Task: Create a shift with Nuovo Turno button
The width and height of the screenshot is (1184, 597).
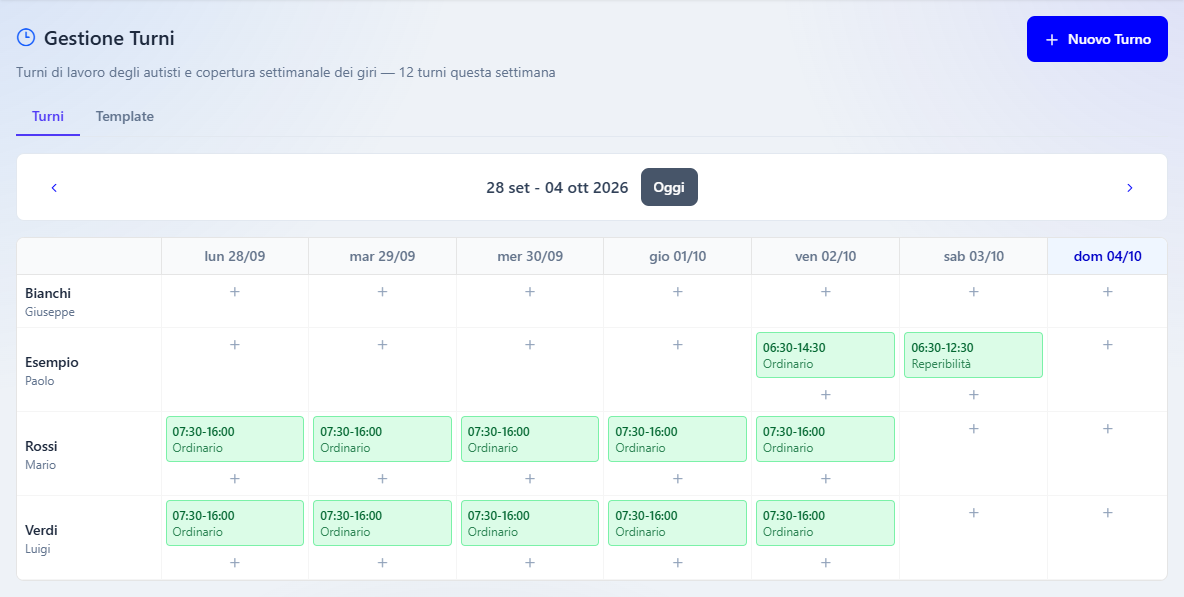Action: click(x=1097, y=39)
